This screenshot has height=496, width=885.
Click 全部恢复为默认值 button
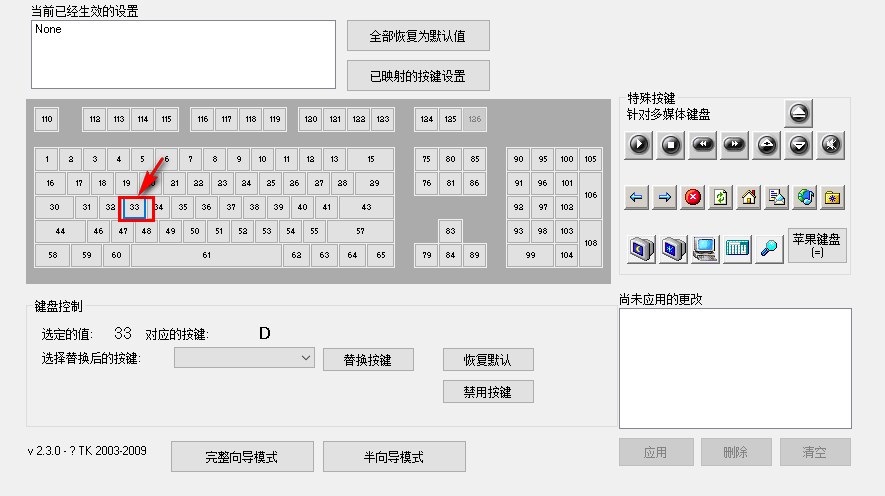click(x=418, y=36)
